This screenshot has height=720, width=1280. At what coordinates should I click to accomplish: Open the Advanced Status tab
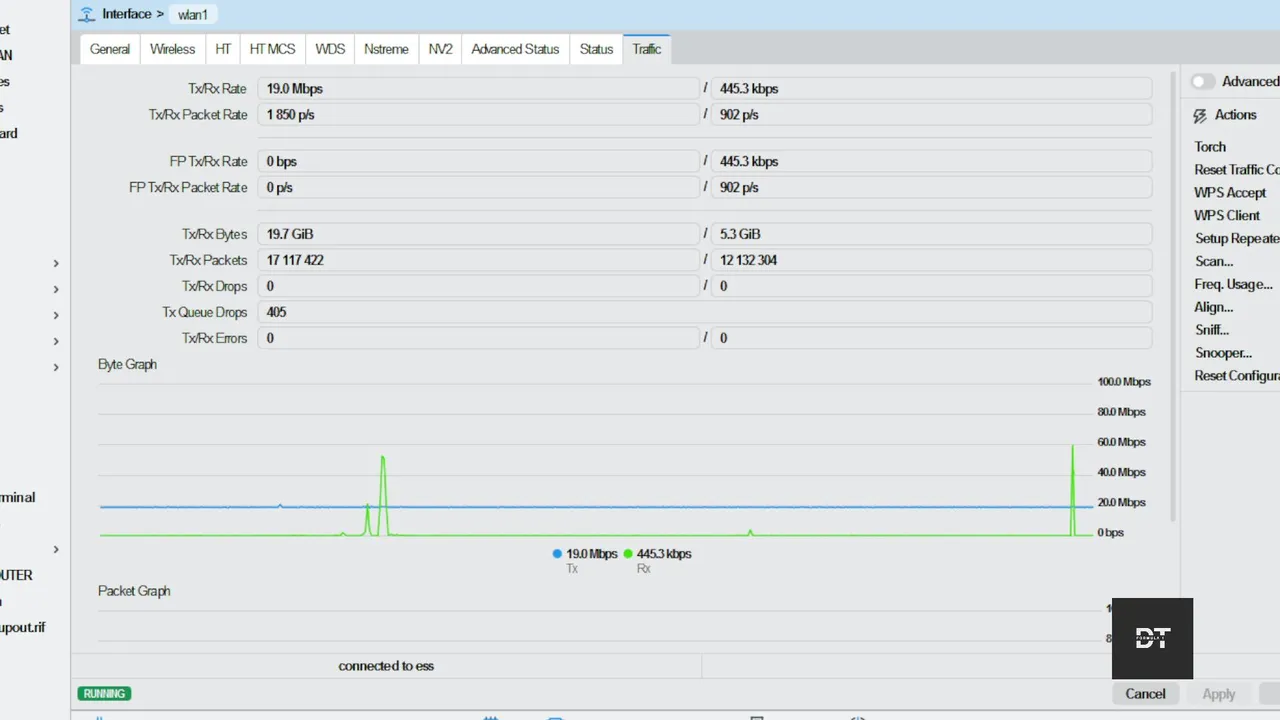click(515, 49)
